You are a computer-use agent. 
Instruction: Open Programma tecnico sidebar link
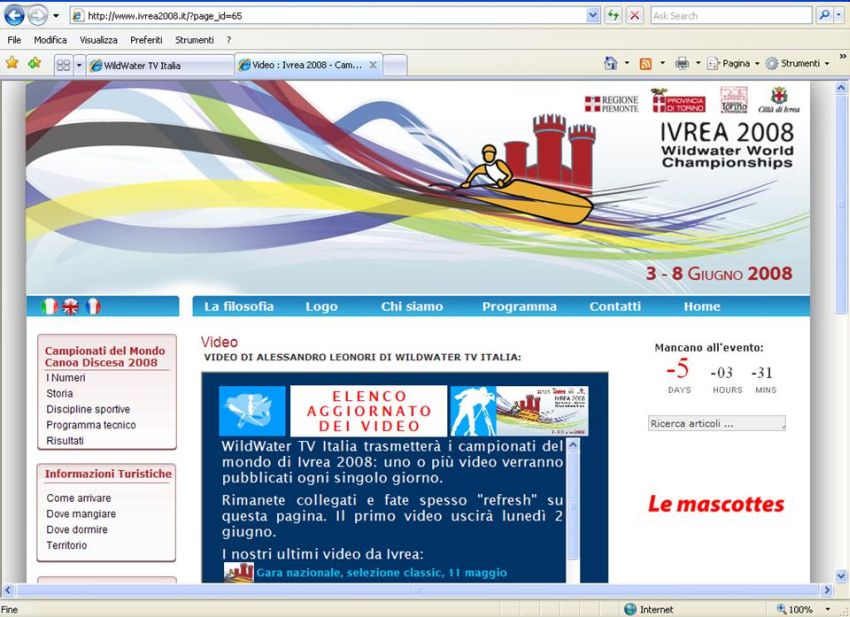coord(91,425)
